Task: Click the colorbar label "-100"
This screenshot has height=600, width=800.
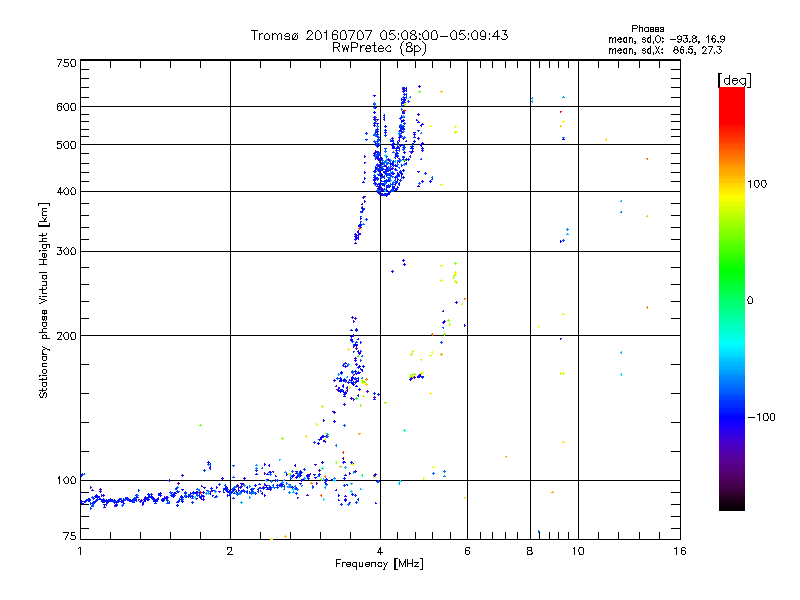Action: 761,417
